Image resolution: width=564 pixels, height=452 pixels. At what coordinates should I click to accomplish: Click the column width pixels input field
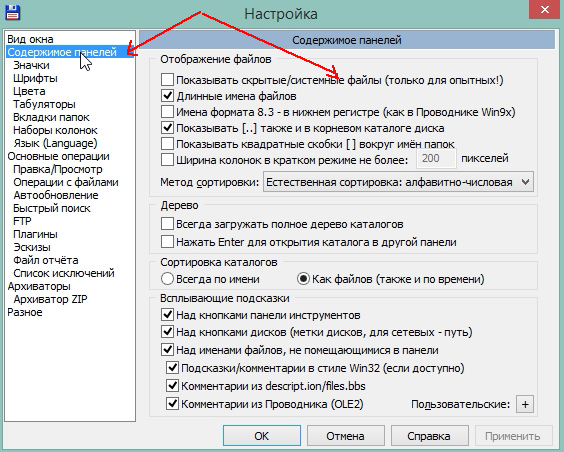coord(436,159)
